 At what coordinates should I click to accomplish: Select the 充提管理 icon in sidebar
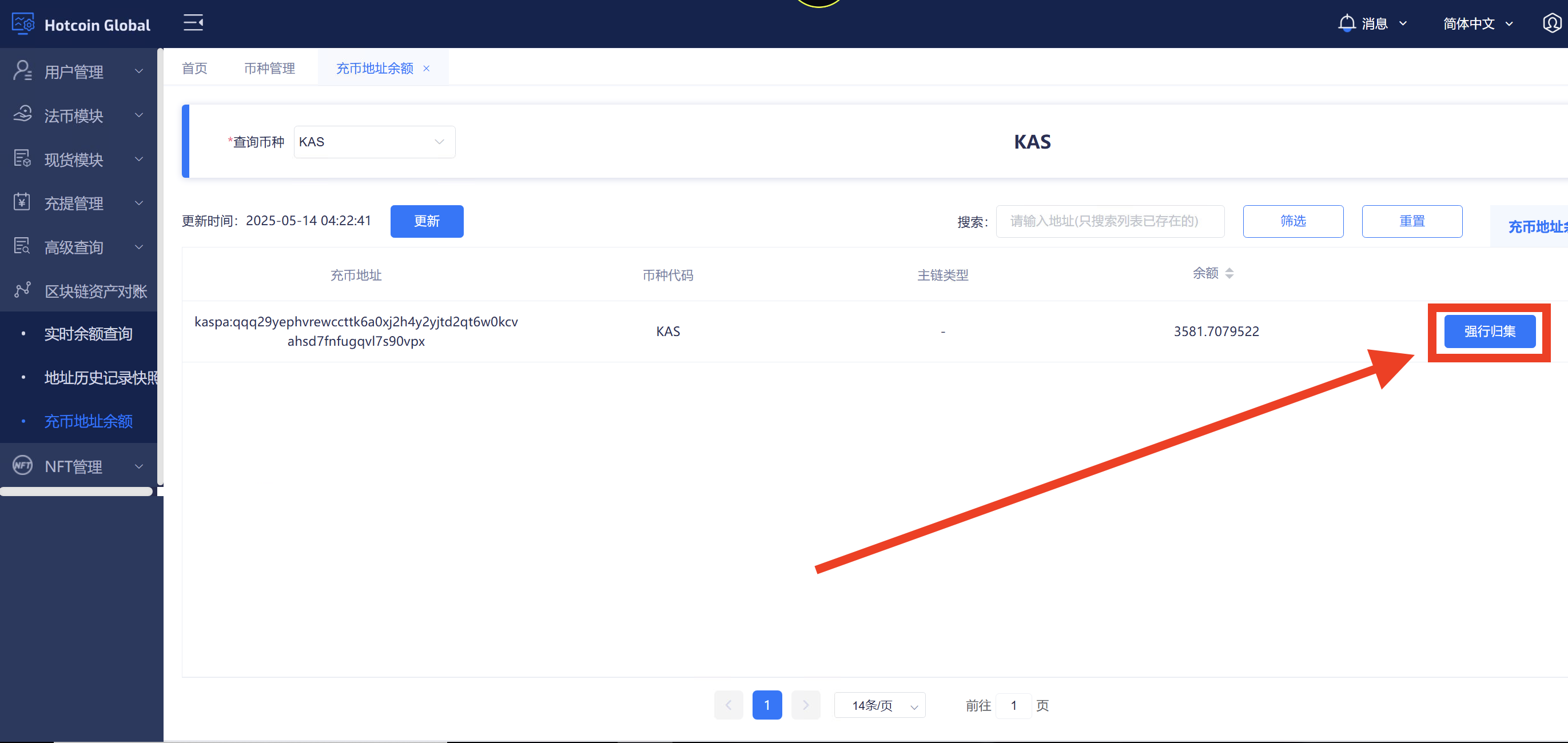(x=22, y=203)
